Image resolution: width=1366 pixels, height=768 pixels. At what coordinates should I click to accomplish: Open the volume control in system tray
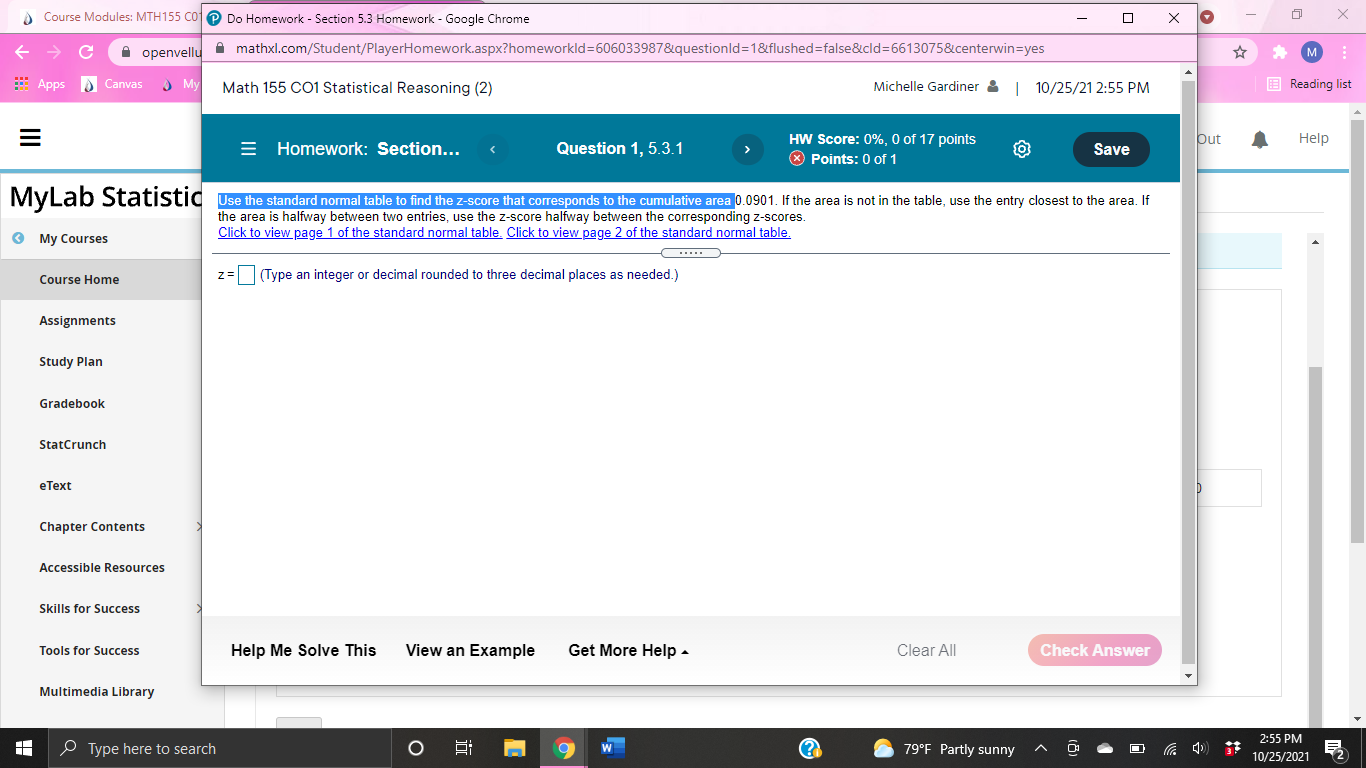pos(1201,748)
